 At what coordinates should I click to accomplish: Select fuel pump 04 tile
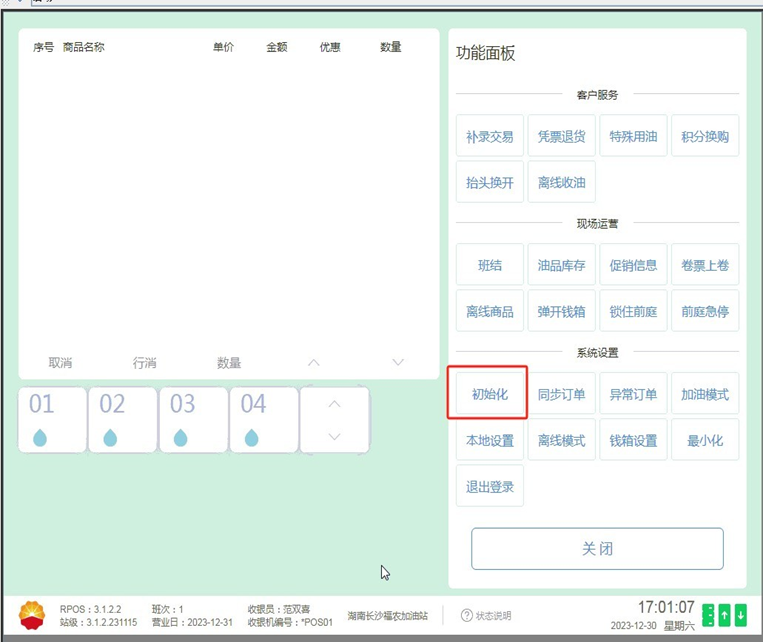(x=263, y=419)
